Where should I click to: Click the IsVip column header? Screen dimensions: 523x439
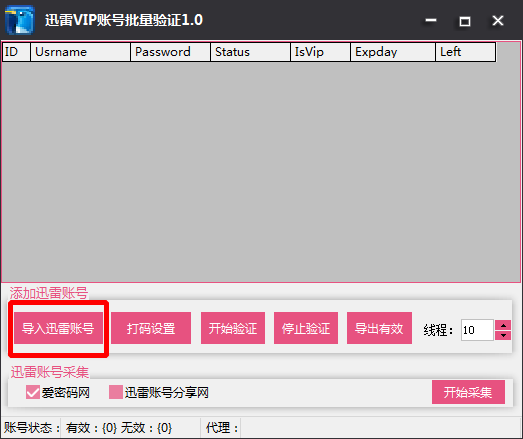tap(321, 52)
